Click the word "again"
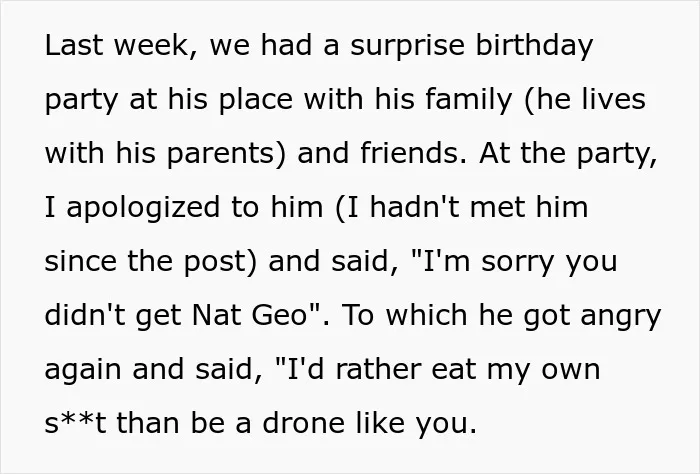 [x=83, y=371]
